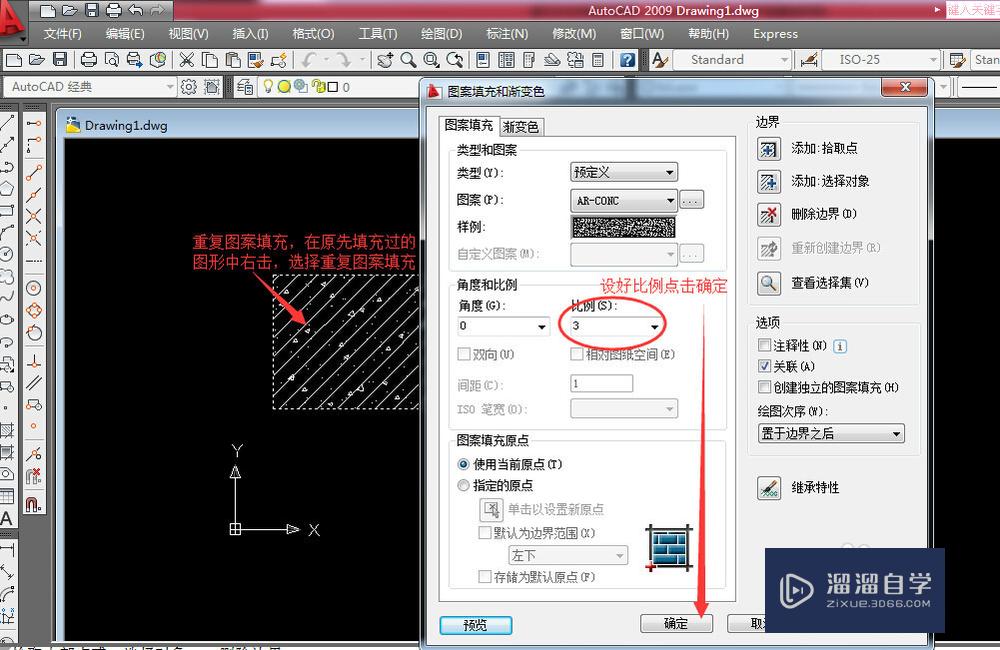The image size is (1000, 650).
Task: Click the help question mark icon
Action: (x=628, y=60)
